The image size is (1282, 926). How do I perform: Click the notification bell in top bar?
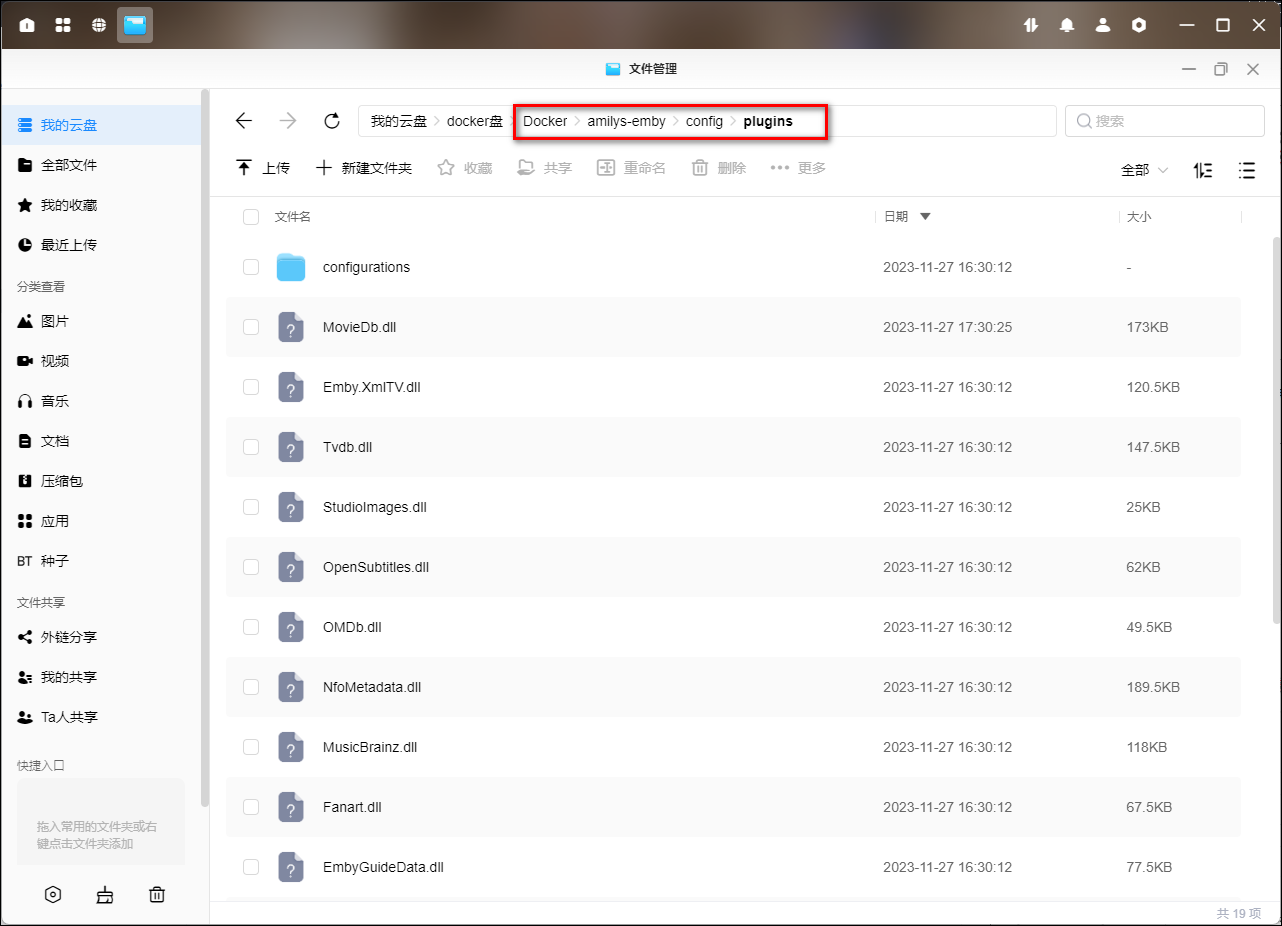click(x=1067, y=25)
